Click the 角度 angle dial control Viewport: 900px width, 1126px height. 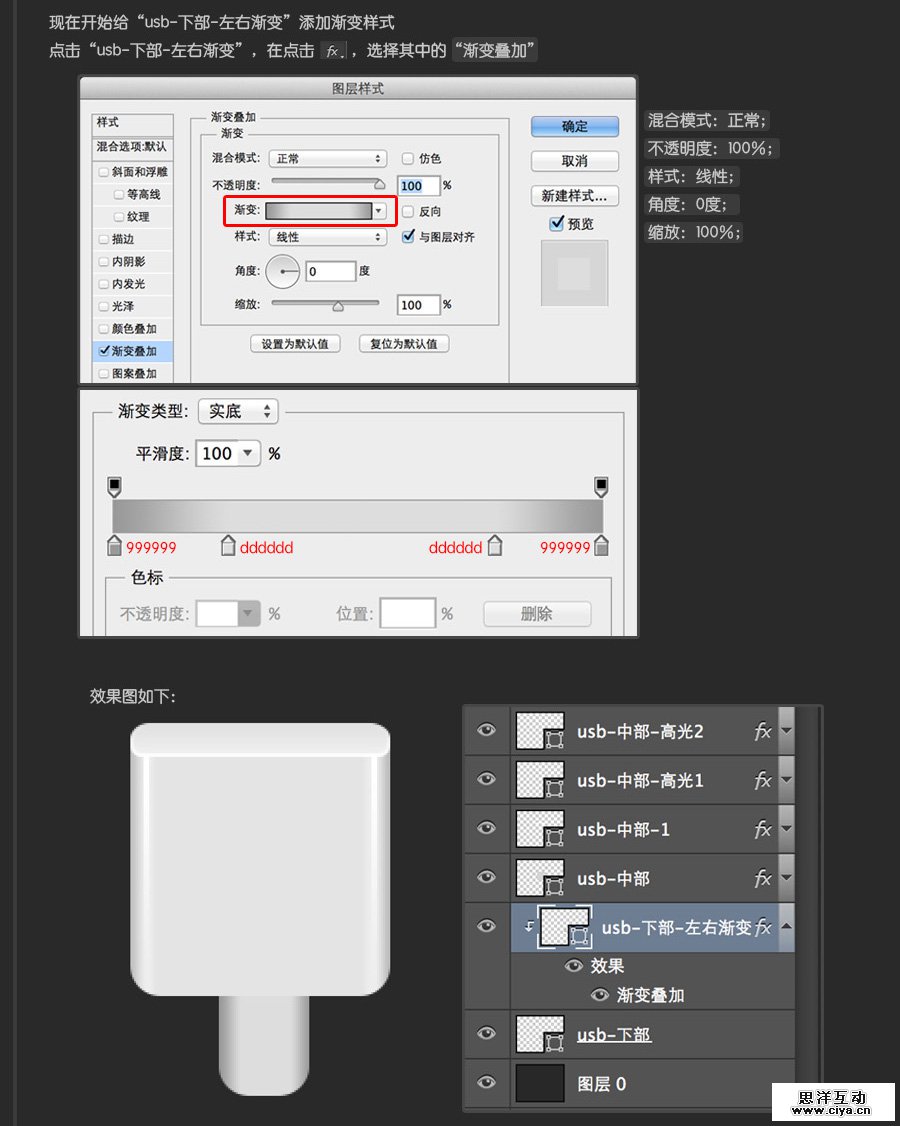281,271
